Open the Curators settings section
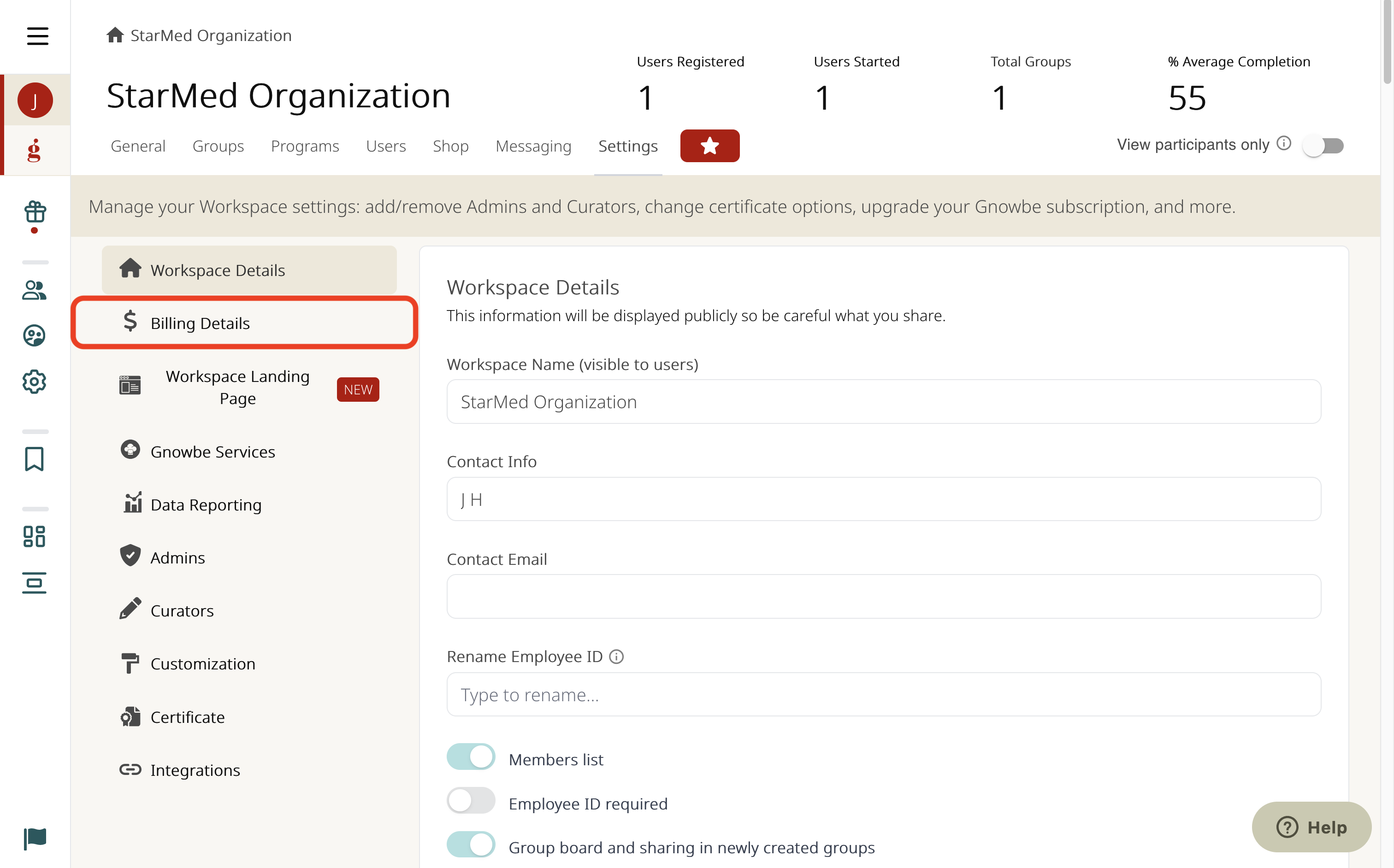Viewport: 1394px width, 868px height. (249, 610)
